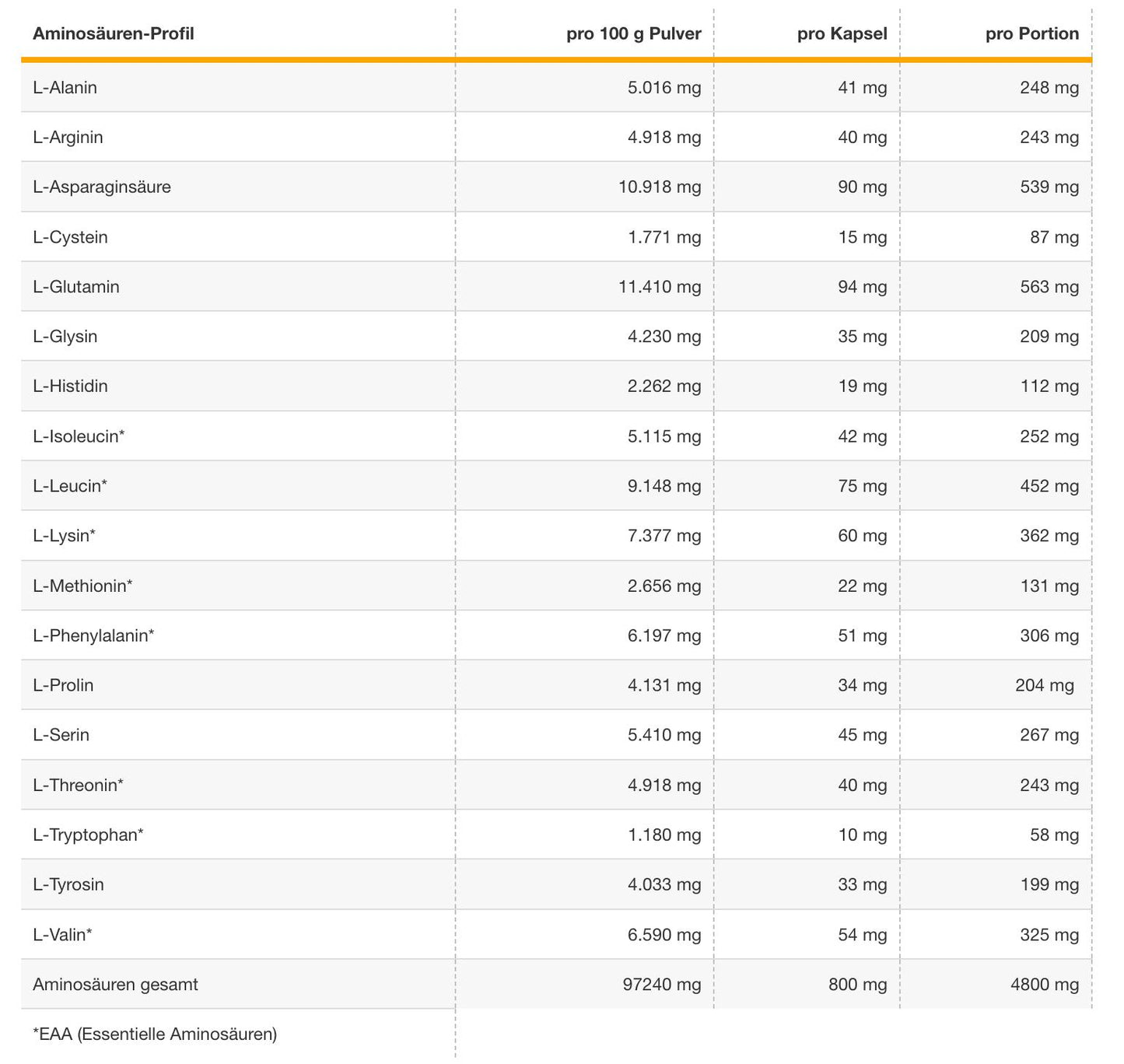Select the L-Valin 6.590 mg value
Screen dimensions: 1124x1064
coord(664,934)
